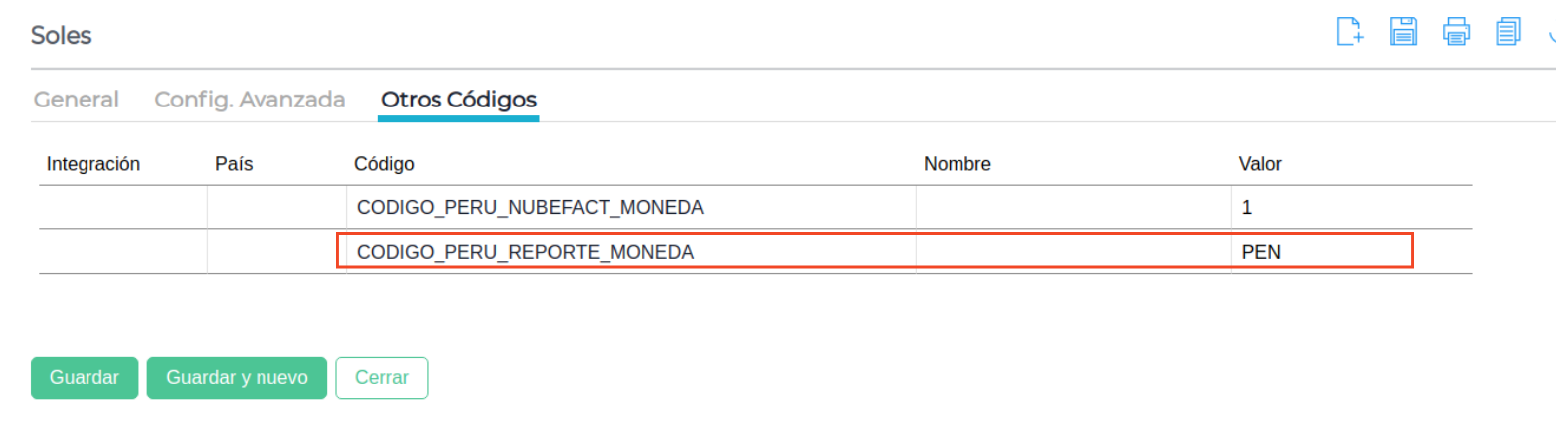Image resolution: width=1568 pixels, height=423 pixels.
Task: Click the PEN value cell
Action: (1261, 252)
